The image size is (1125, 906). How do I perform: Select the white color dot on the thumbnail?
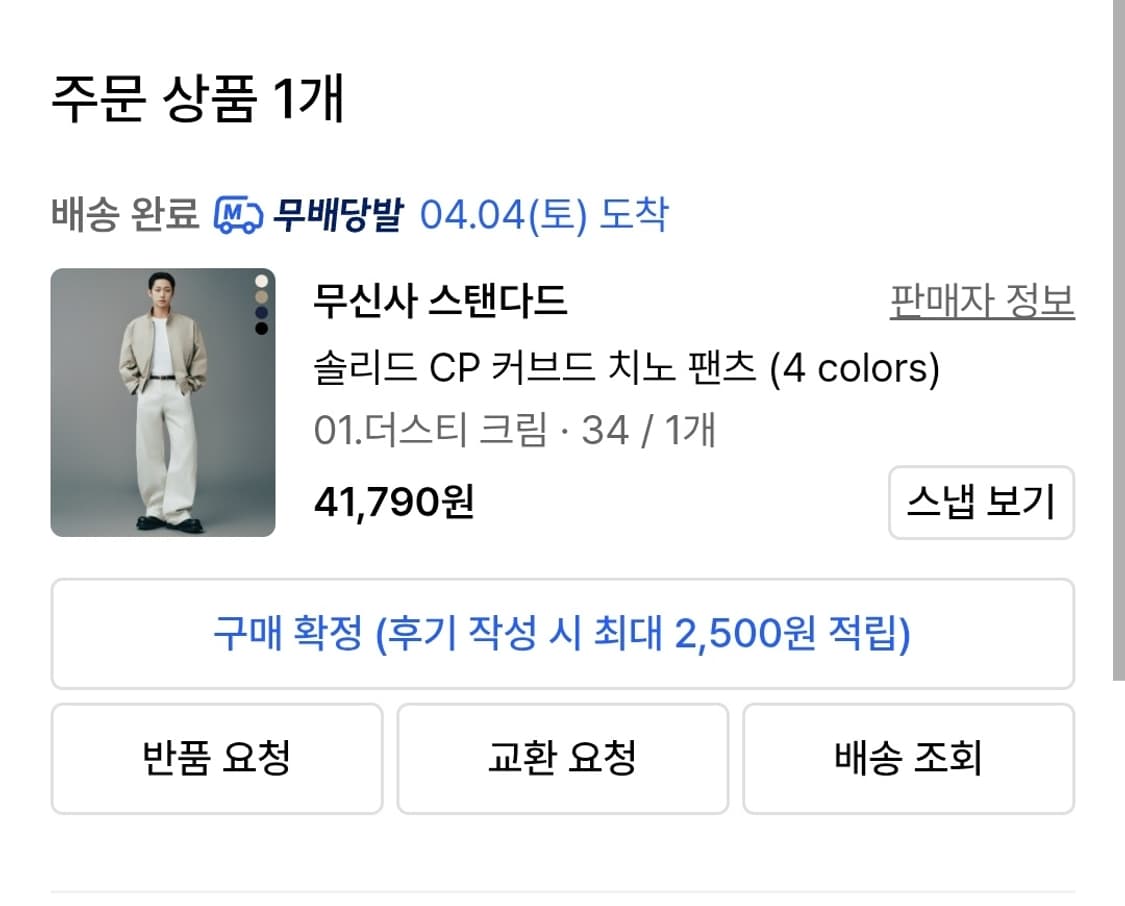click(261, 281)
